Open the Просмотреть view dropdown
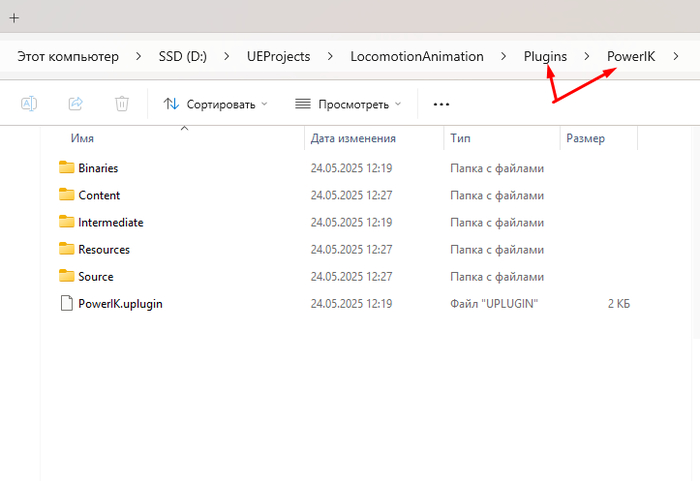Viewport: 700px width, 481px height. click(x=348, y=104)
